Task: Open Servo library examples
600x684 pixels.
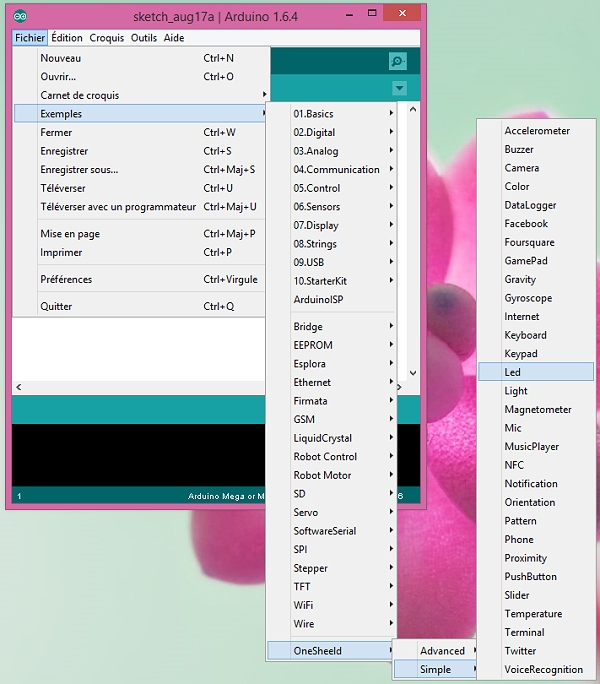Action: click(332, 513)
